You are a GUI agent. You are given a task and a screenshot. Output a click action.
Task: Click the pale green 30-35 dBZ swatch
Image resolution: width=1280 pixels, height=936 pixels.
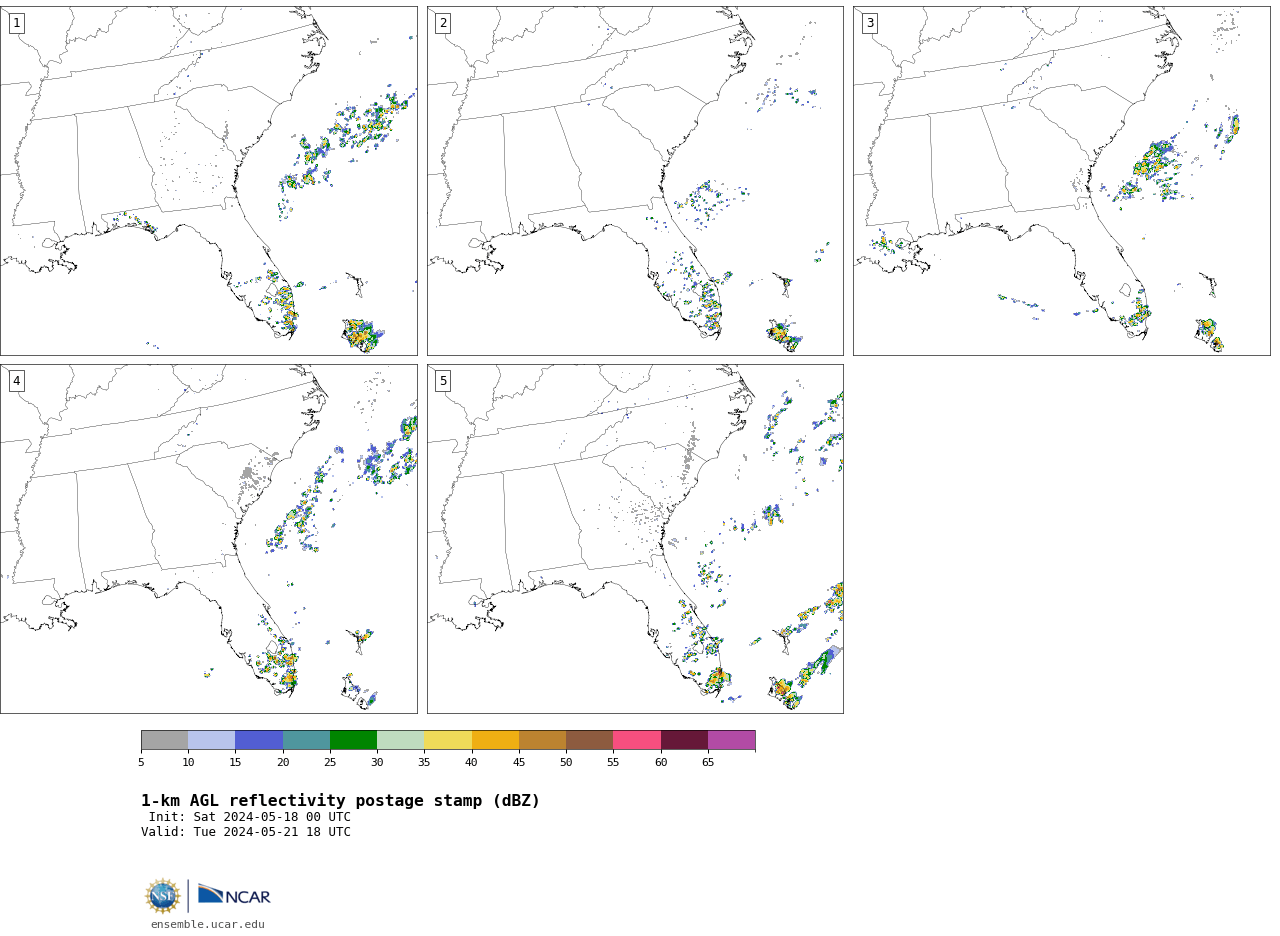pos(400,740)
